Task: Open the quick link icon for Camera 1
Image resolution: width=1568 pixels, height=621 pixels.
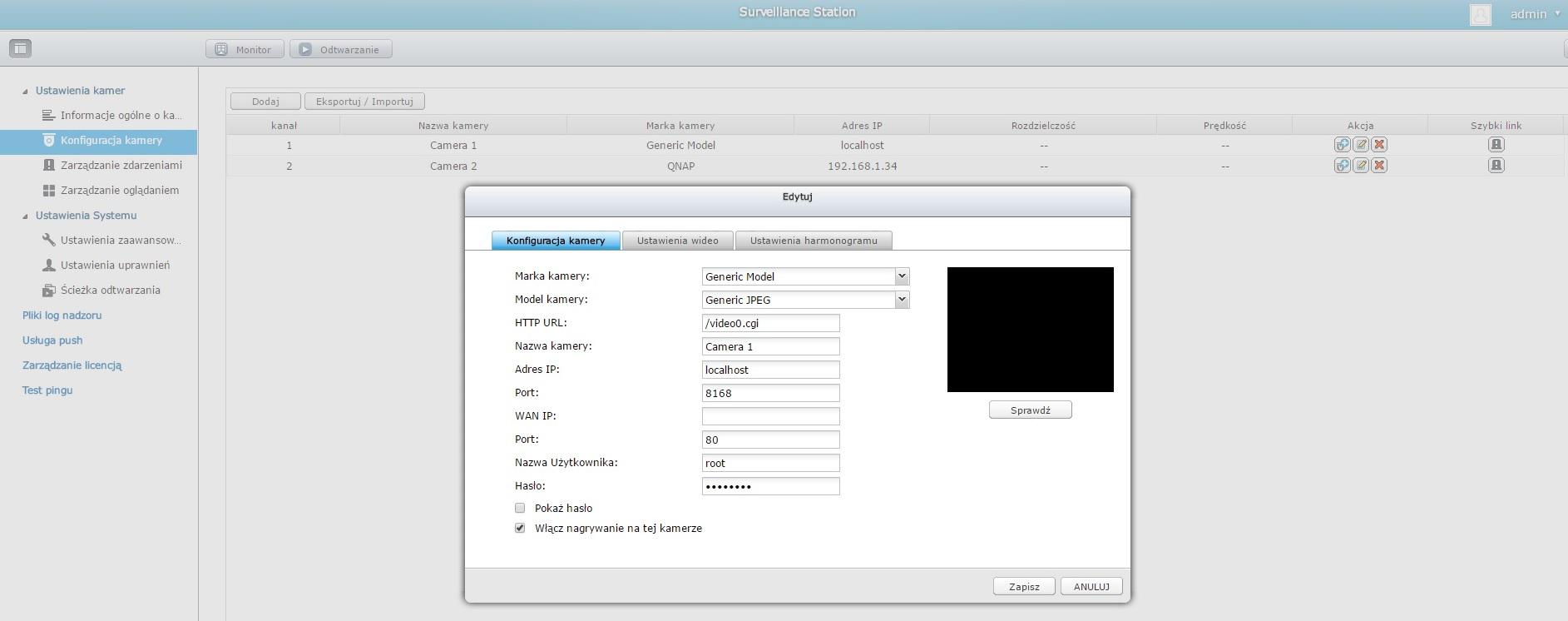Action: (x=1496, y=145)
